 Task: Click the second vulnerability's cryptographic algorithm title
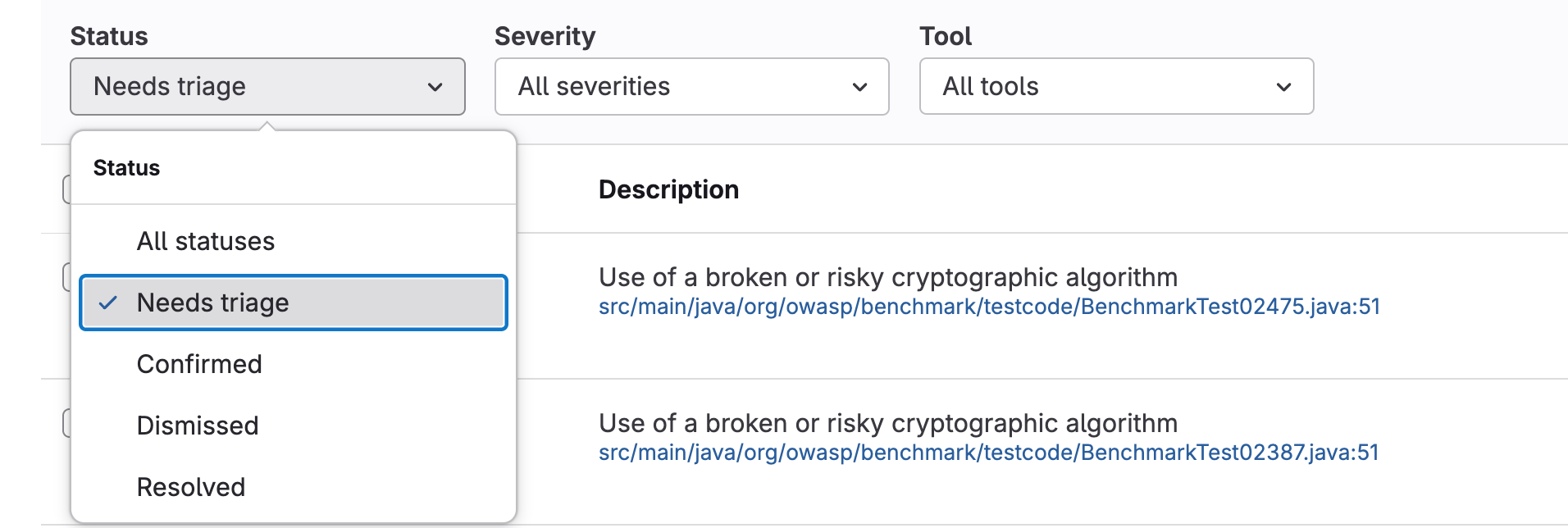point(887,423)
